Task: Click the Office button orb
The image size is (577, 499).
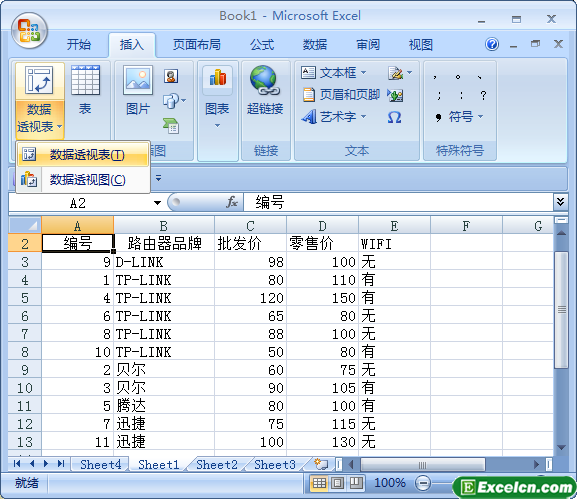Action: tap(29, 31)
